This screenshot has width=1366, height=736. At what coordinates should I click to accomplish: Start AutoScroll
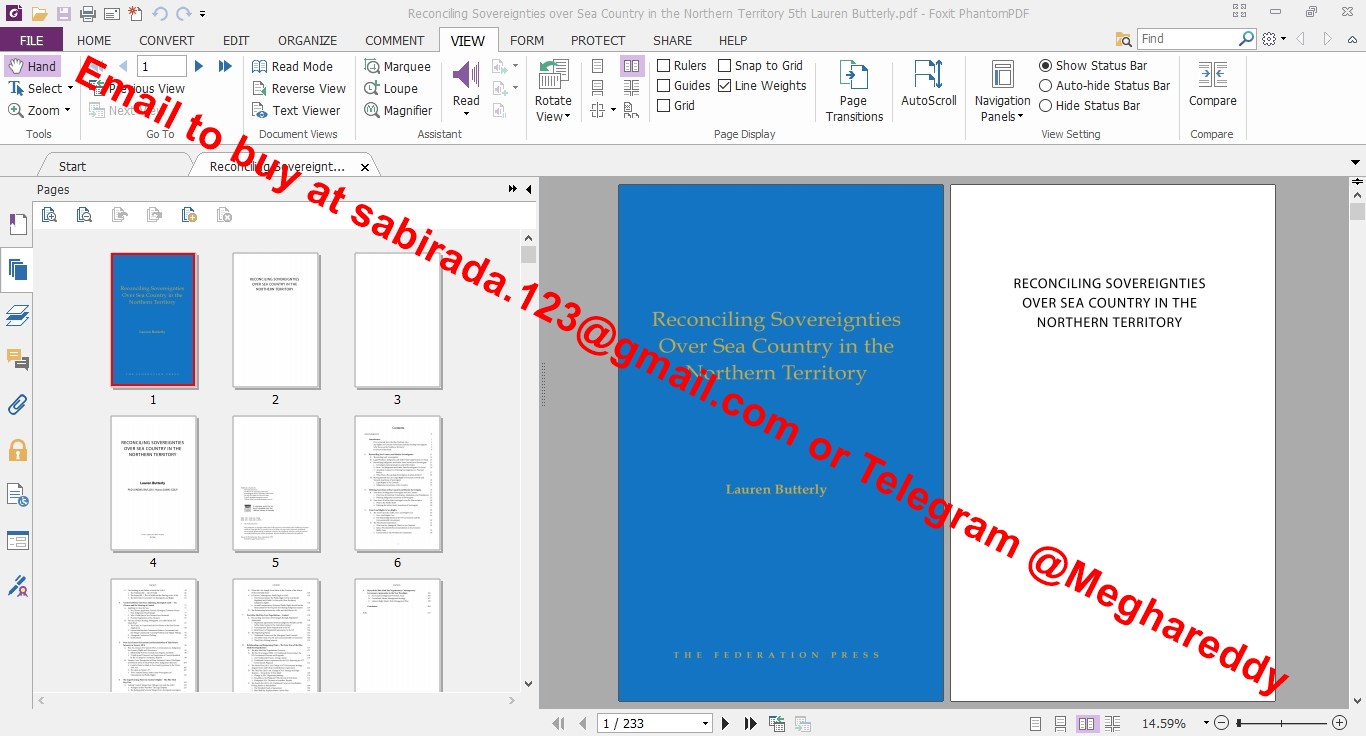(929, 84)
